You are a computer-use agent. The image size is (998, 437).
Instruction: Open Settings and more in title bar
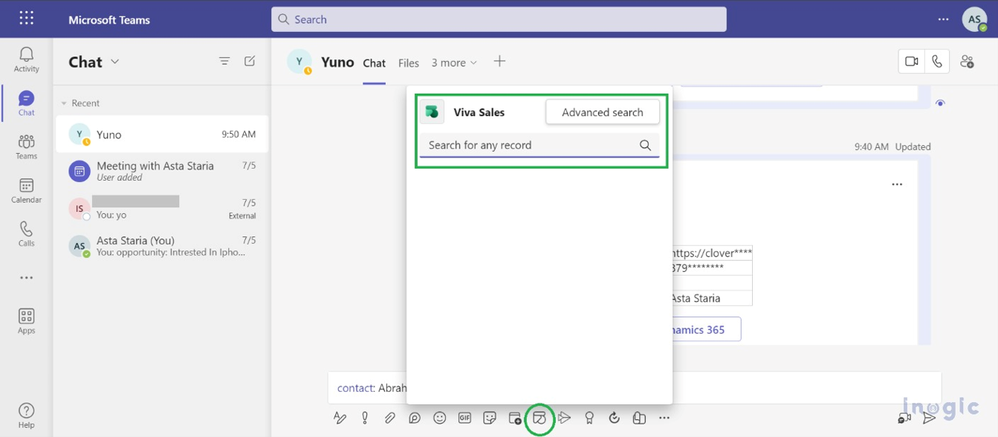[943, 19]
